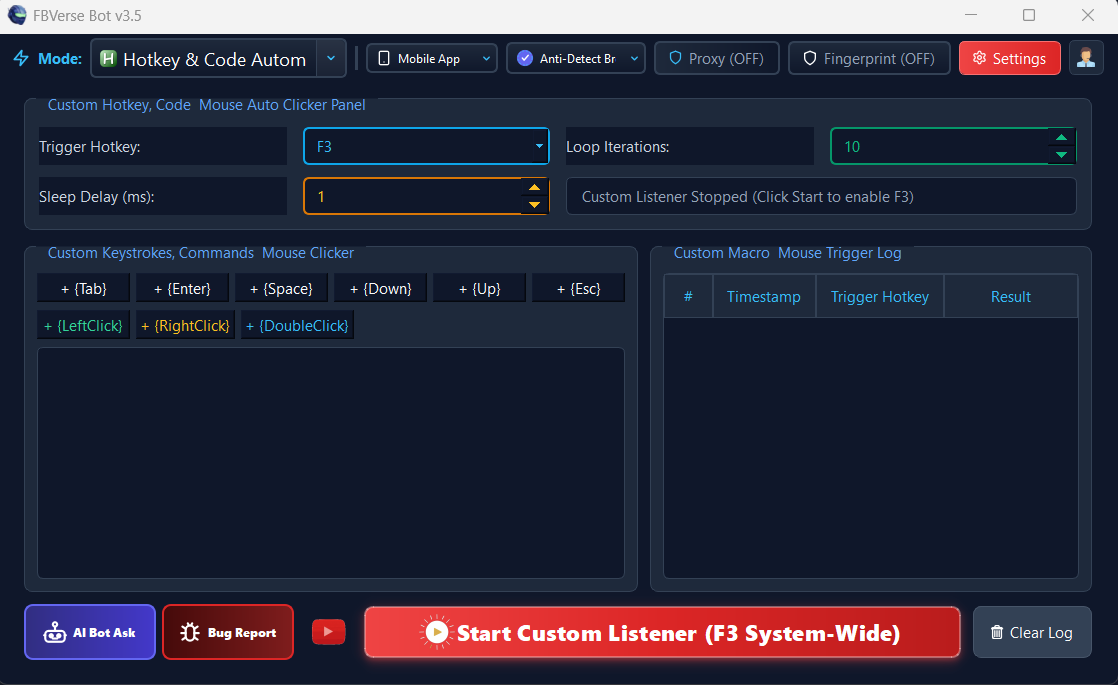
Task: Minimize the FBVerse Bot window
Action: click(970, 15)
